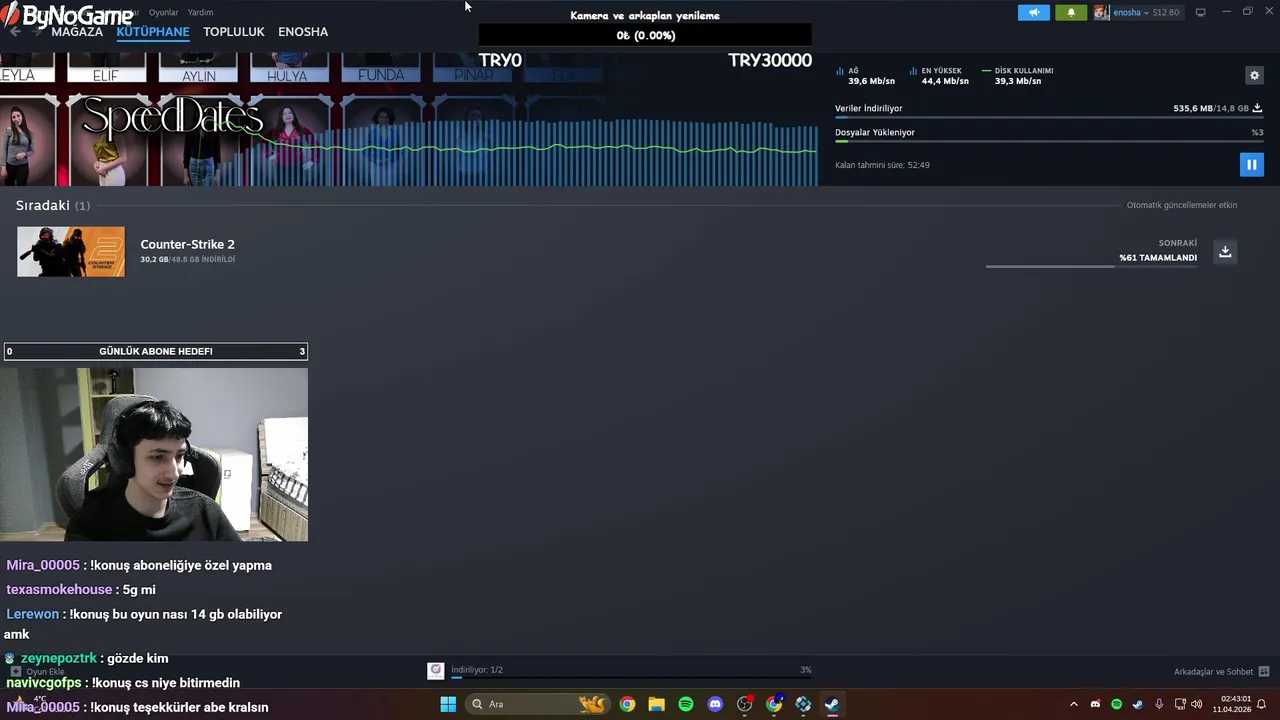
Task: Click the Counter-Strike 2 progress bar
Action: [x=1091, y=266]
